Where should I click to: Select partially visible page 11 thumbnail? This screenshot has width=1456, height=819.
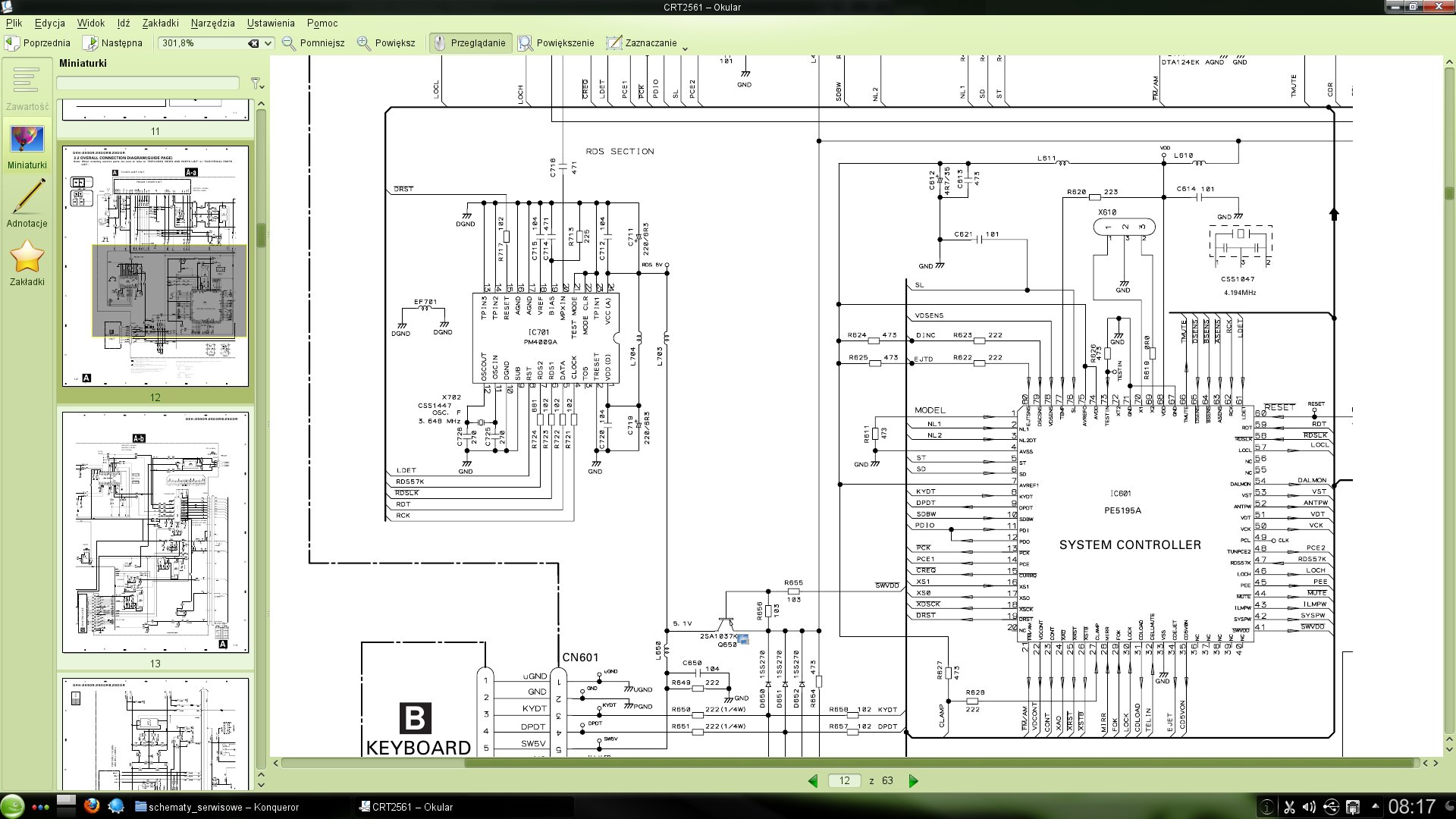pos(155,109)
